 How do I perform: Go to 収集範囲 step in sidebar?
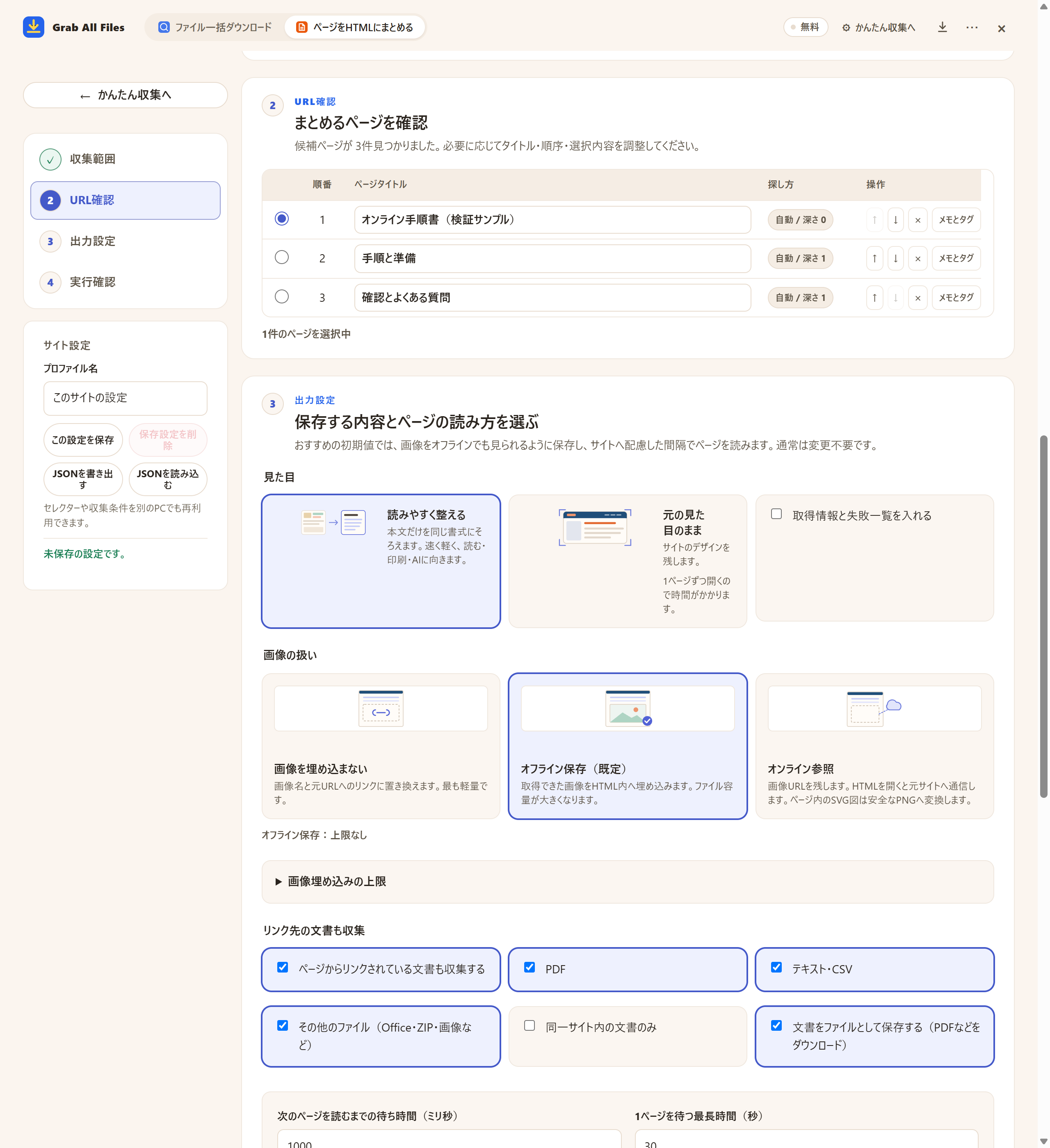point(126,159)
